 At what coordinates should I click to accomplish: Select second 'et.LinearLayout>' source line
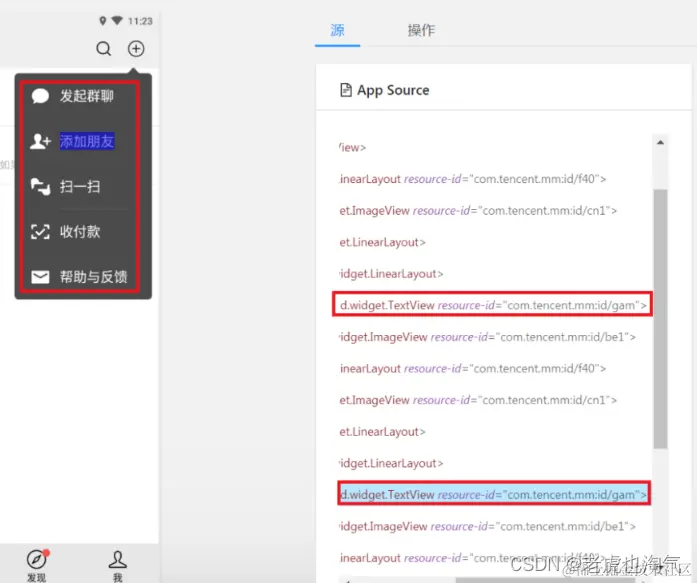(x=382, y=431)
